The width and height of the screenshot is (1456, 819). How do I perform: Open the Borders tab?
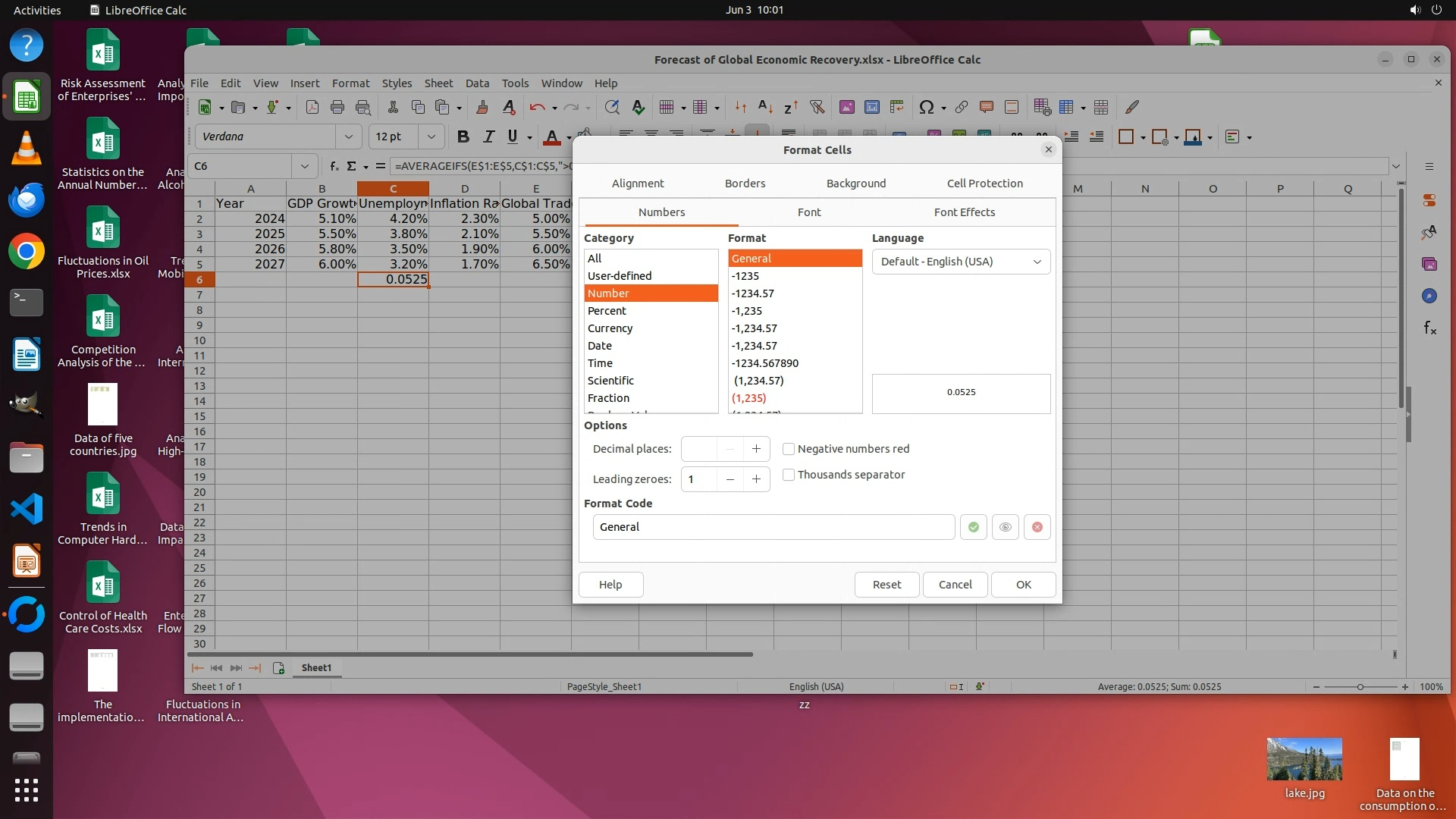tap(745, 184)
